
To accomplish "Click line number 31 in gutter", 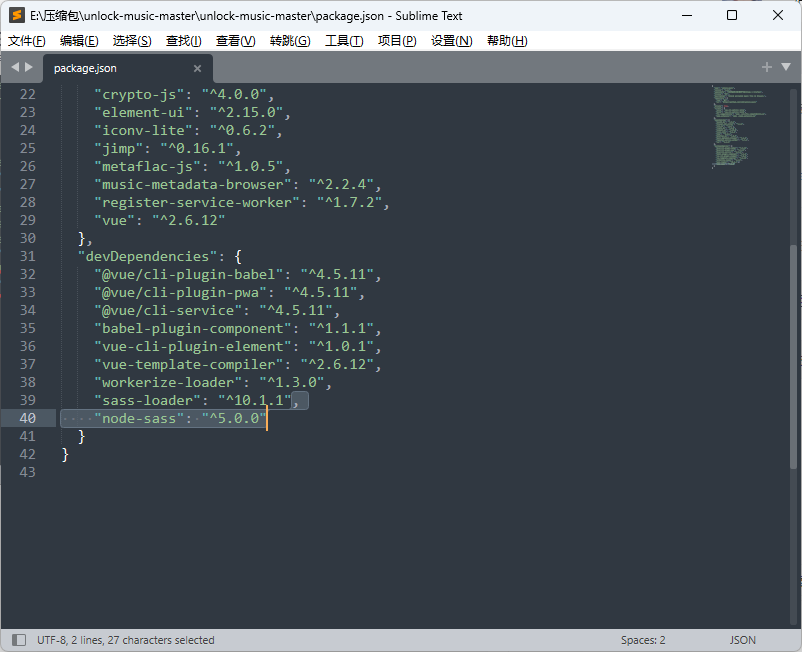I will [28, 256].
